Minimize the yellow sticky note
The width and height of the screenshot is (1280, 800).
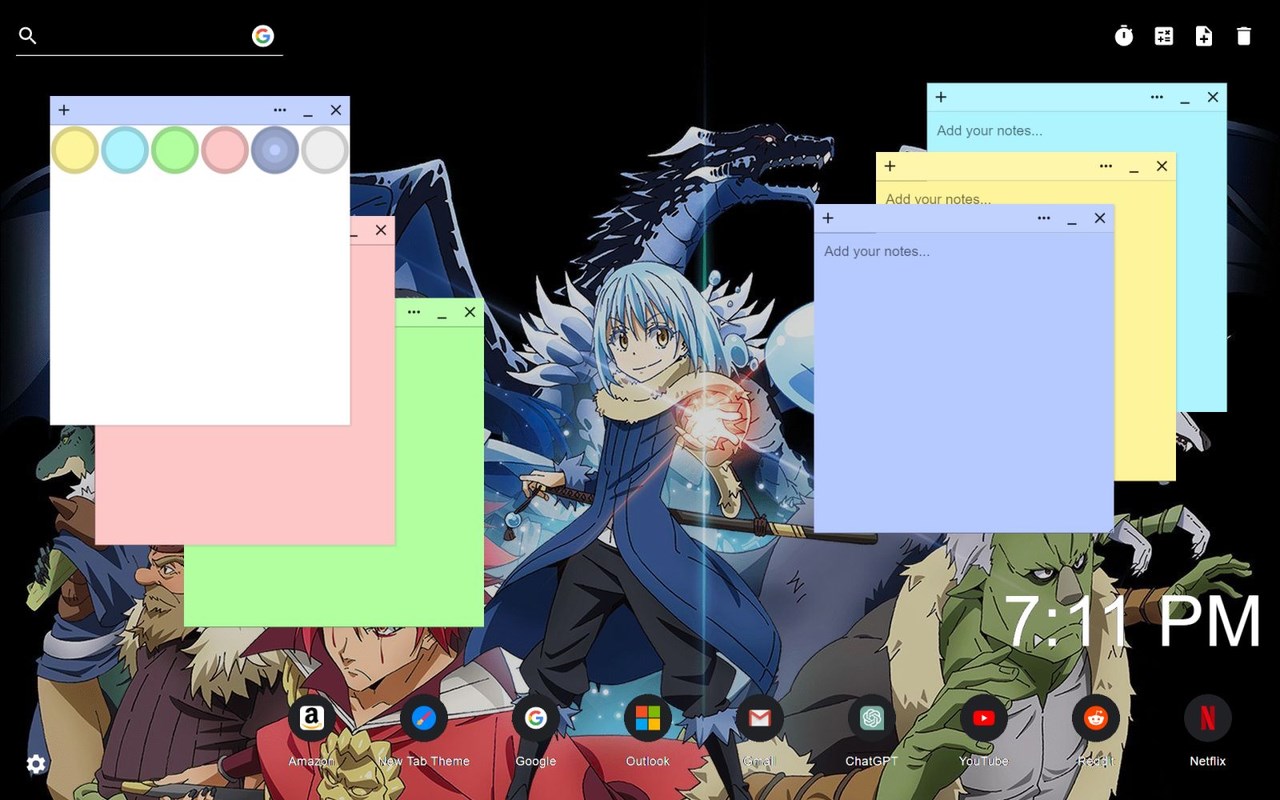(x=1134, y=168)
